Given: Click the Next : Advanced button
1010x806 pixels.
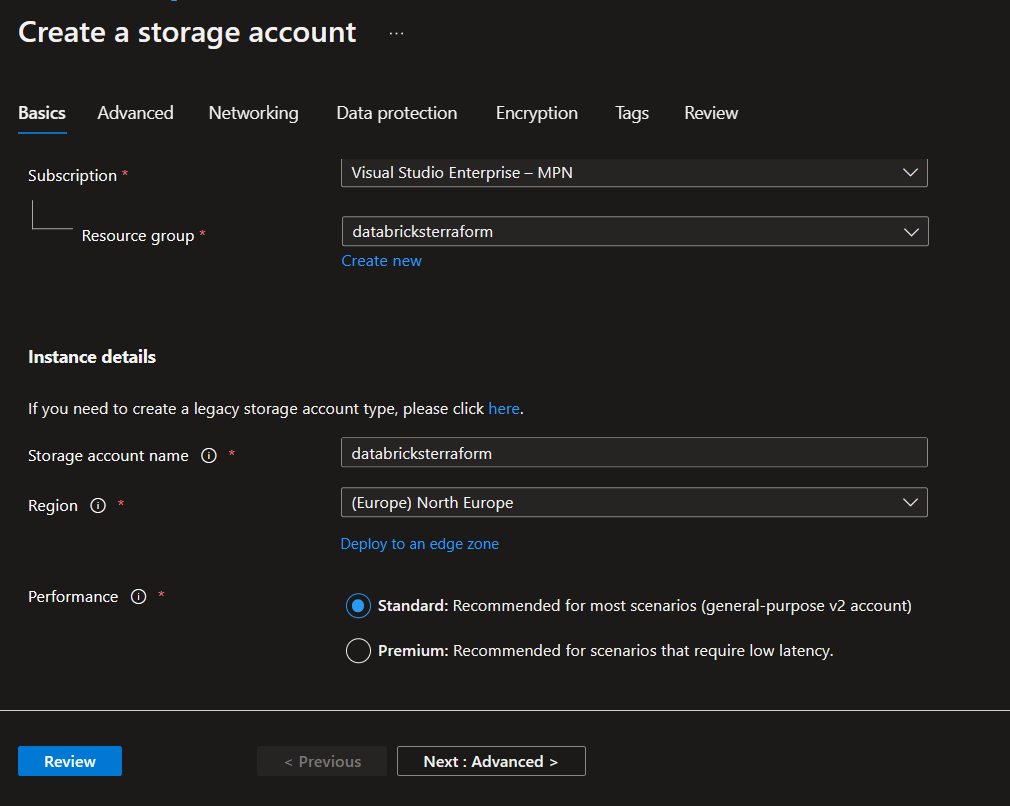Looking at the screenshot, I should (491, 761).
